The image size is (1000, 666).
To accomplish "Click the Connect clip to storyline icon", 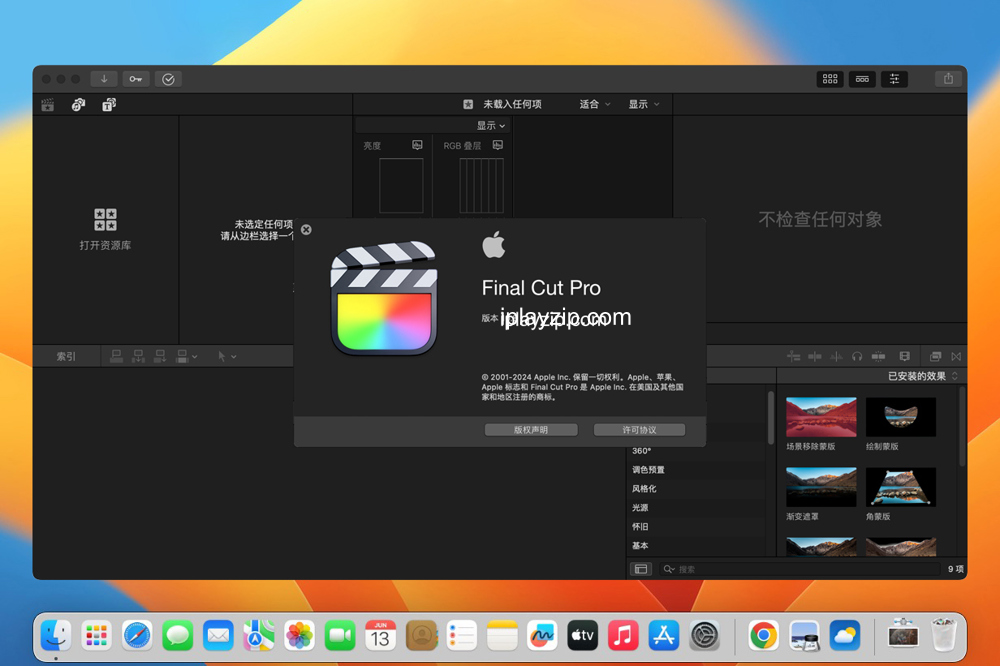I will click(116, 356).
